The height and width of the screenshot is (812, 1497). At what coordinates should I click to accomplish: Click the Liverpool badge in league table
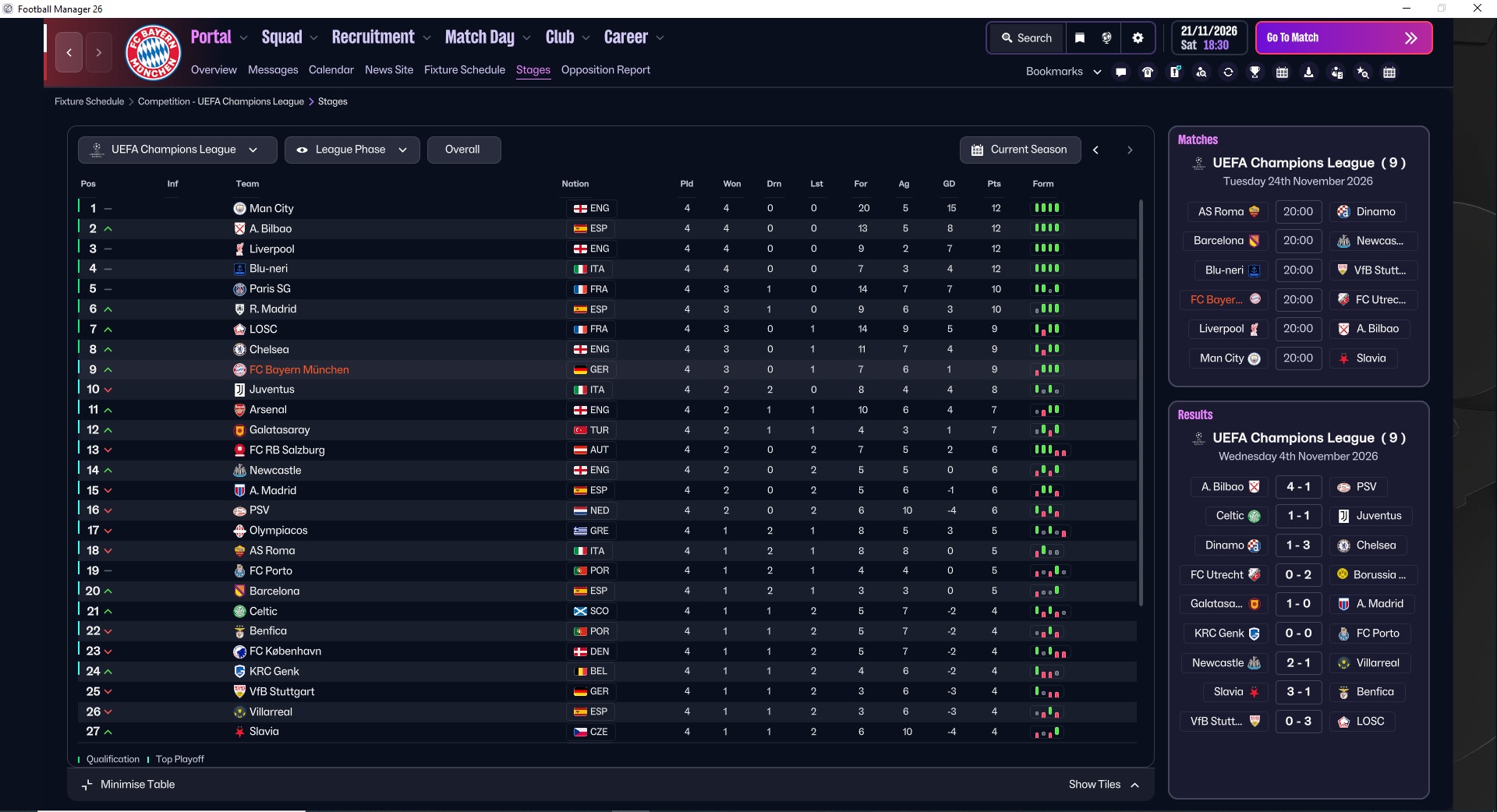coord(240,249)
